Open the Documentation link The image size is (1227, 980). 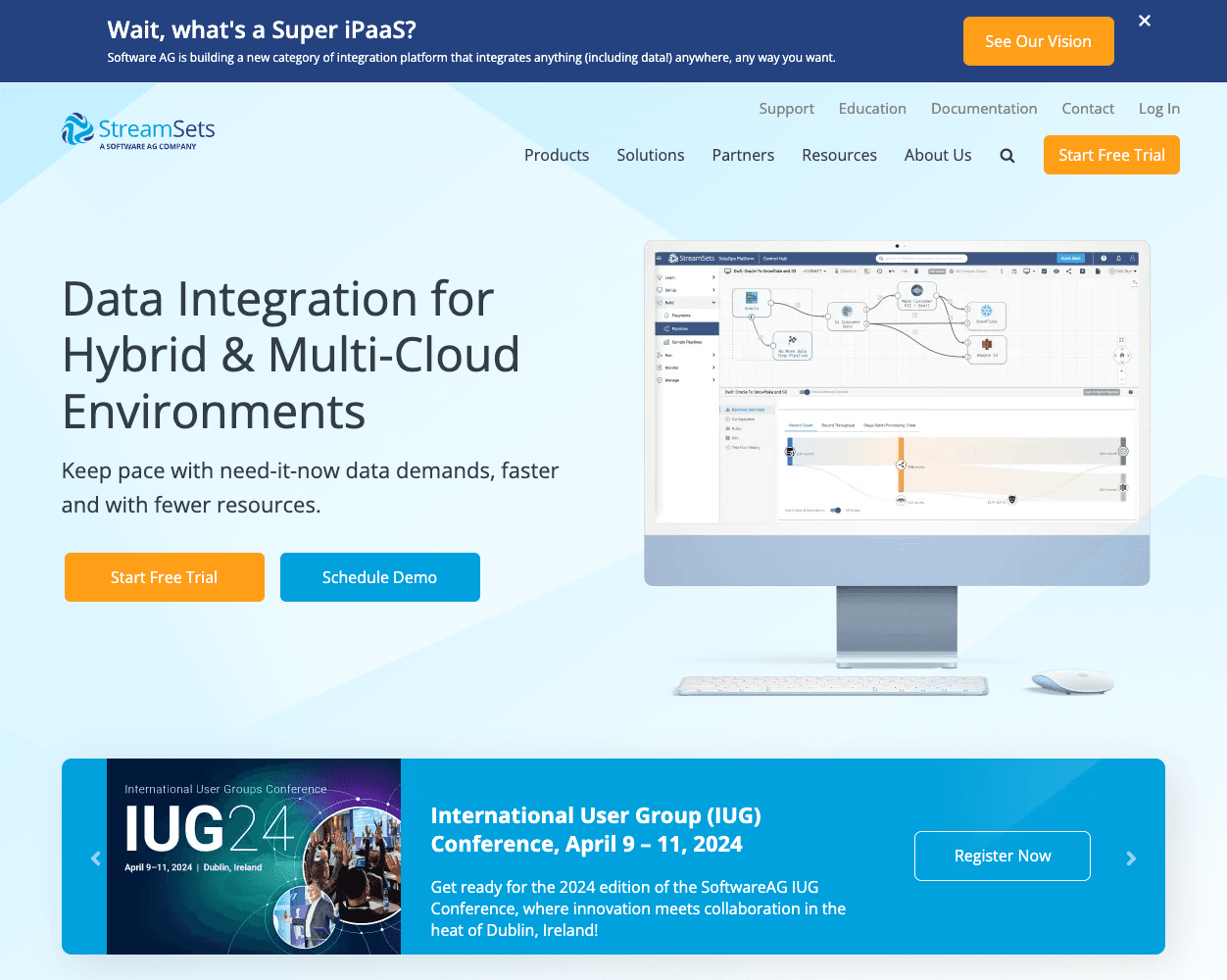(984, 109)
